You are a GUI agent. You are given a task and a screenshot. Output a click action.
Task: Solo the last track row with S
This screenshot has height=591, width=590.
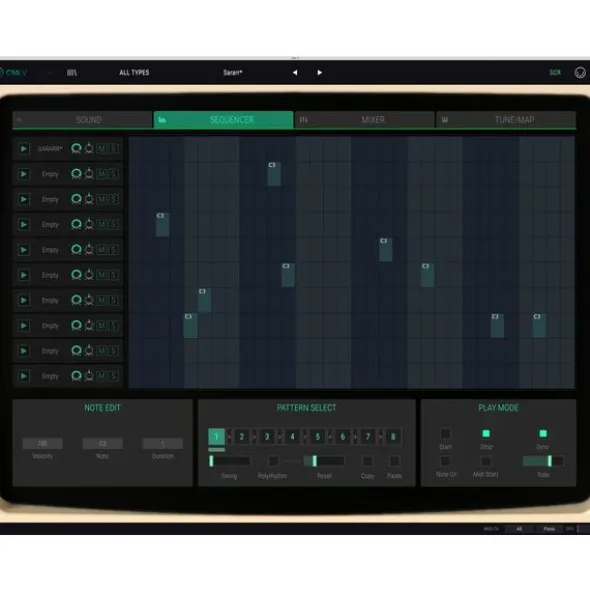pos(113,376)
